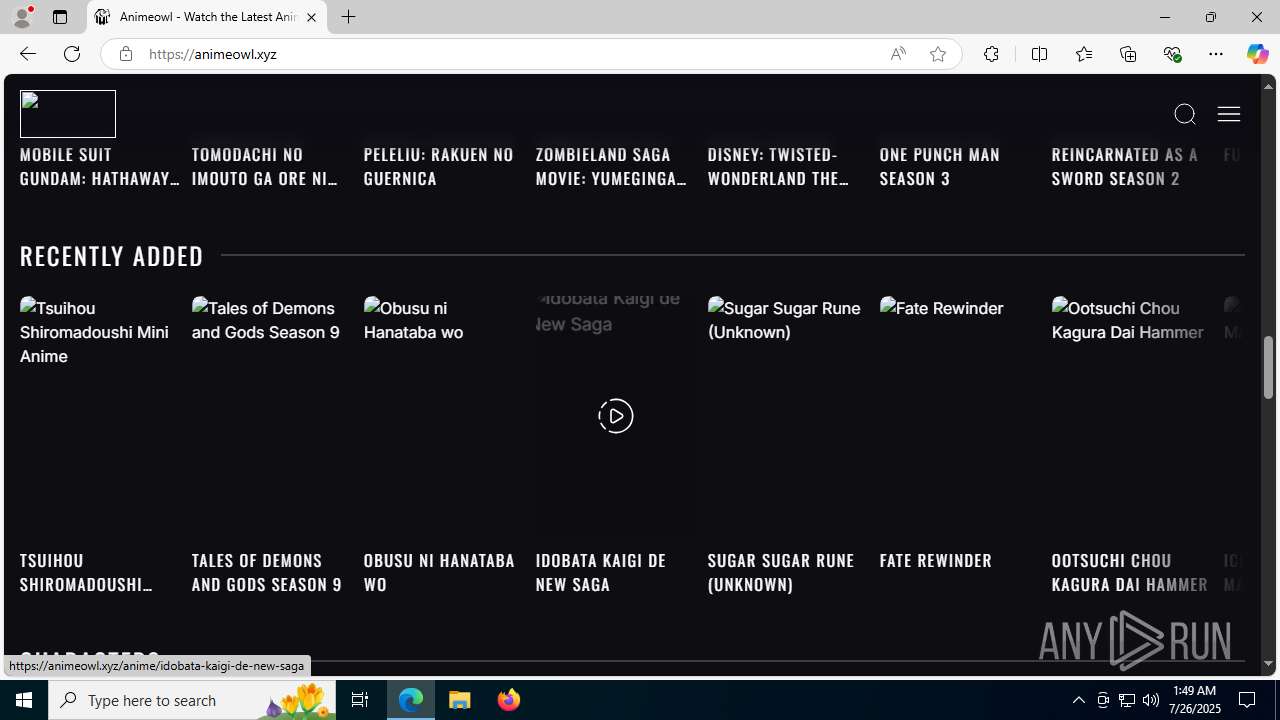Viewport: 1280px width, 720px height.
Task: Click Tales of Demons and Gods Season 9 title
Action: point(267,572)
